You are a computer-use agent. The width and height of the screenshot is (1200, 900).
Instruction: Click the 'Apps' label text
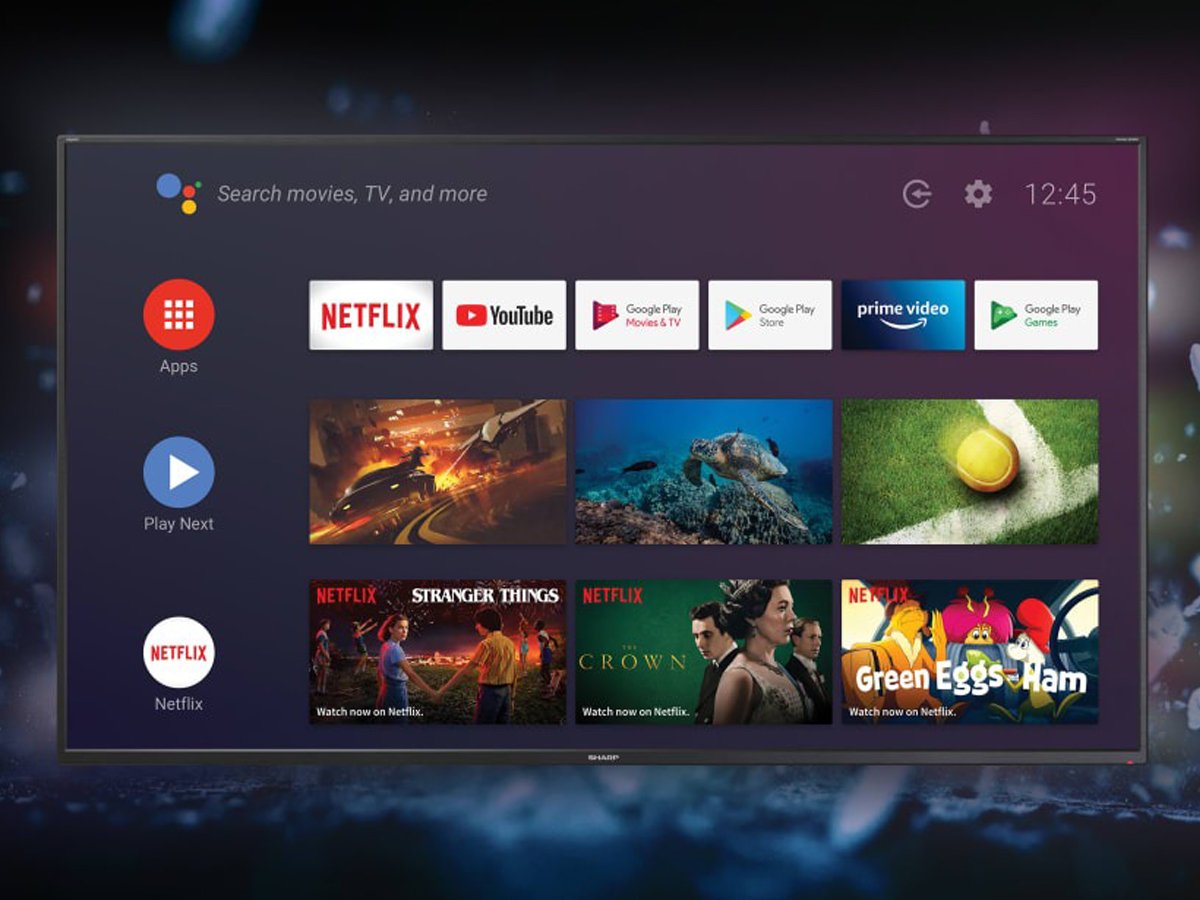click(x=179, y=367)
